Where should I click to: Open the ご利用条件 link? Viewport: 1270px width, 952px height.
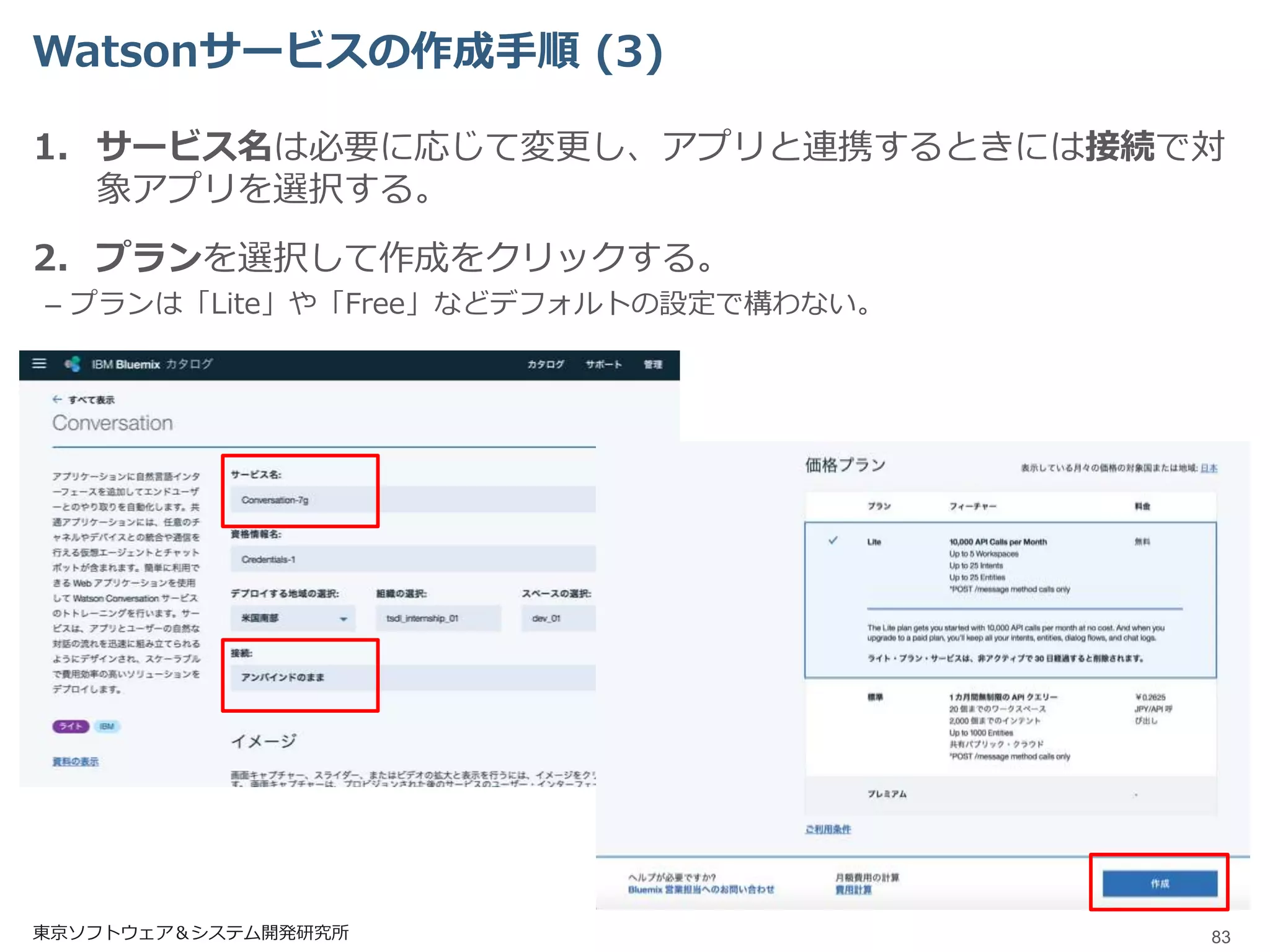[x=828, y=829]
